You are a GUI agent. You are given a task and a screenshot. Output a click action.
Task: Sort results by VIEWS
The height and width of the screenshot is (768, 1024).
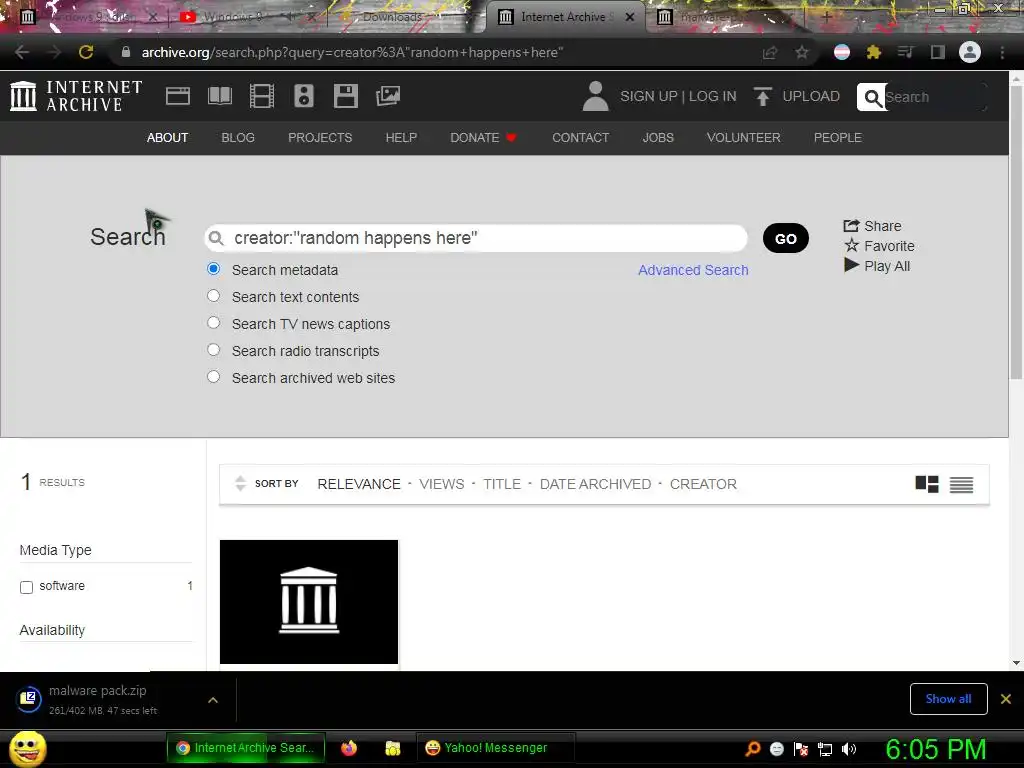441,484
